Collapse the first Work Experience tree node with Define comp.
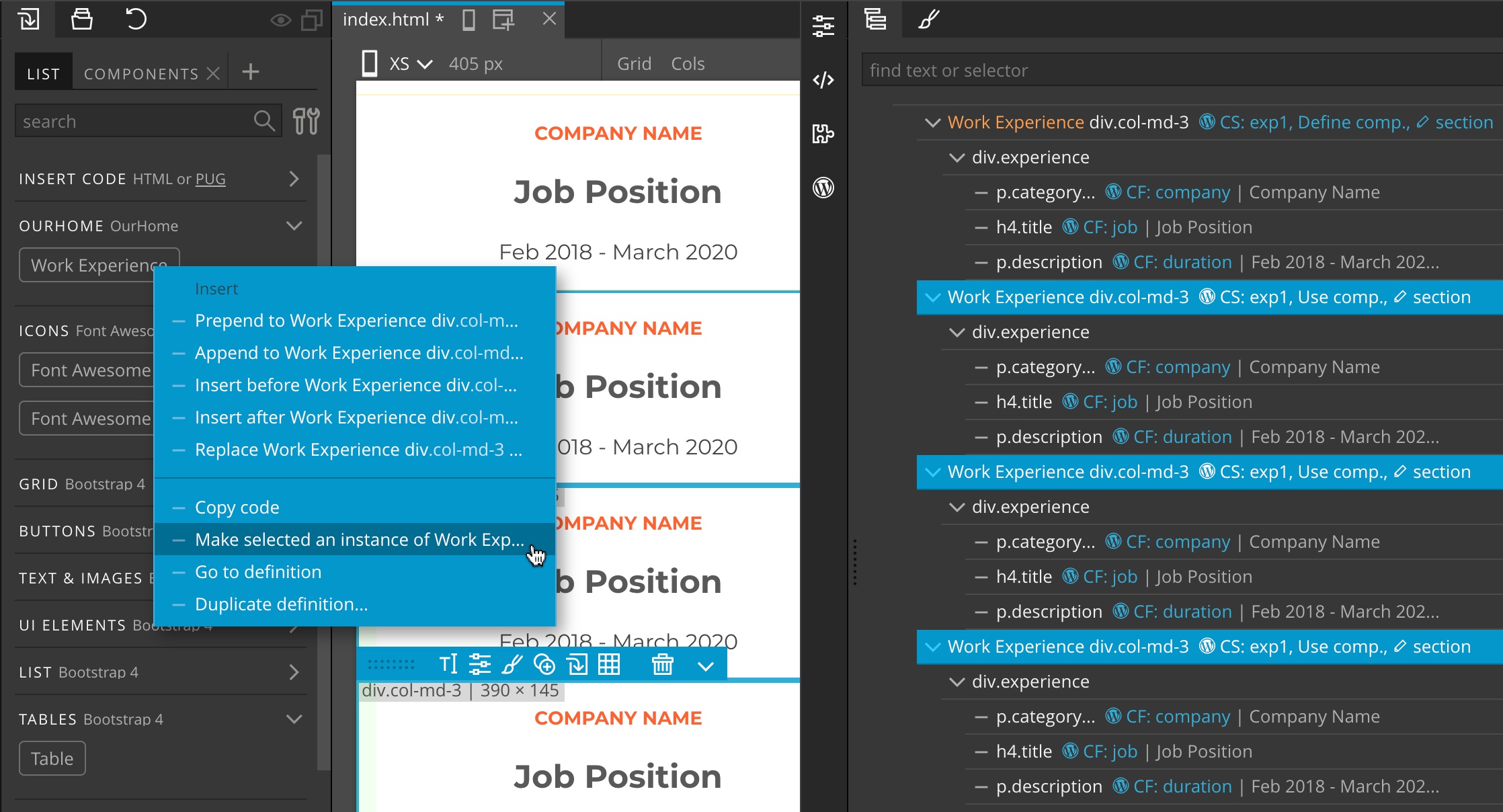This screenshot has width=1503, height=812. coord(932,122)
